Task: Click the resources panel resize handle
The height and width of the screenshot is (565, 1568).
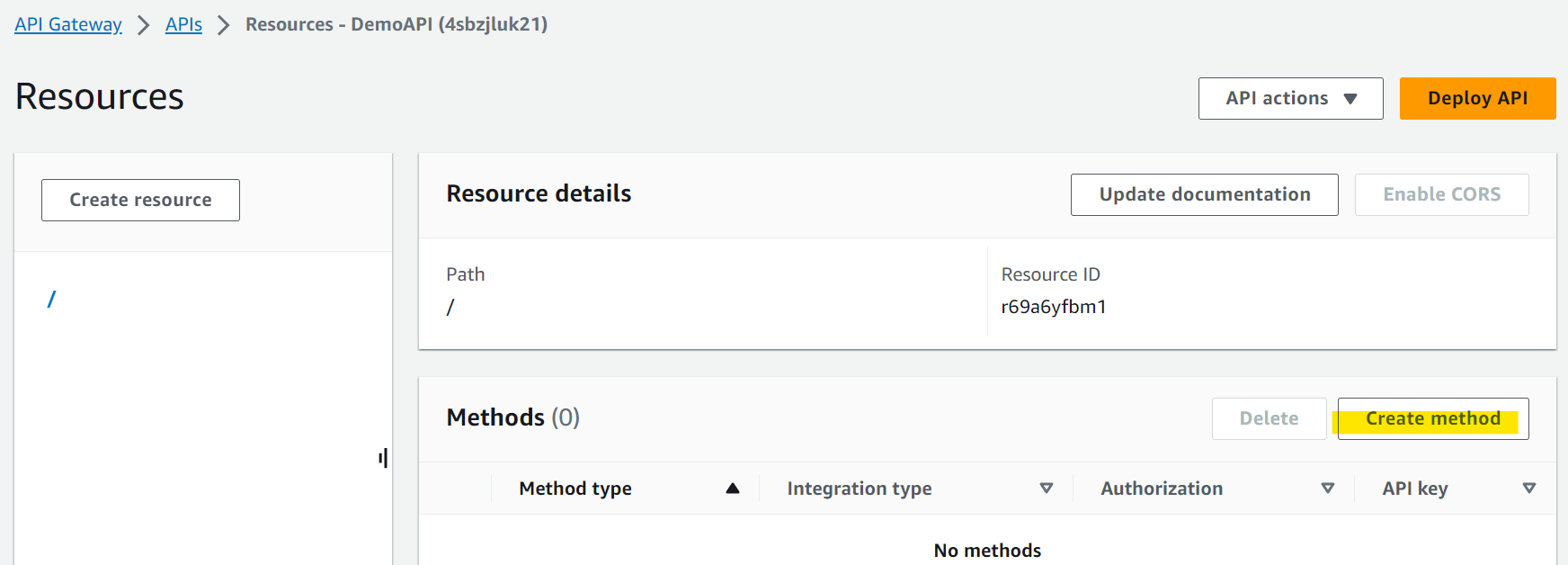Action: click(x=384, y=458)
